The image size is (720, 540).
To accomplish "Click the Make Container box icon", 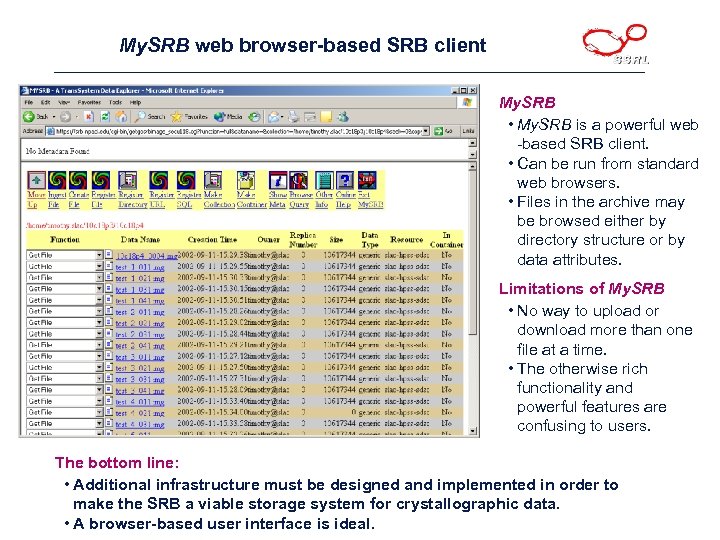I will 246,180.
